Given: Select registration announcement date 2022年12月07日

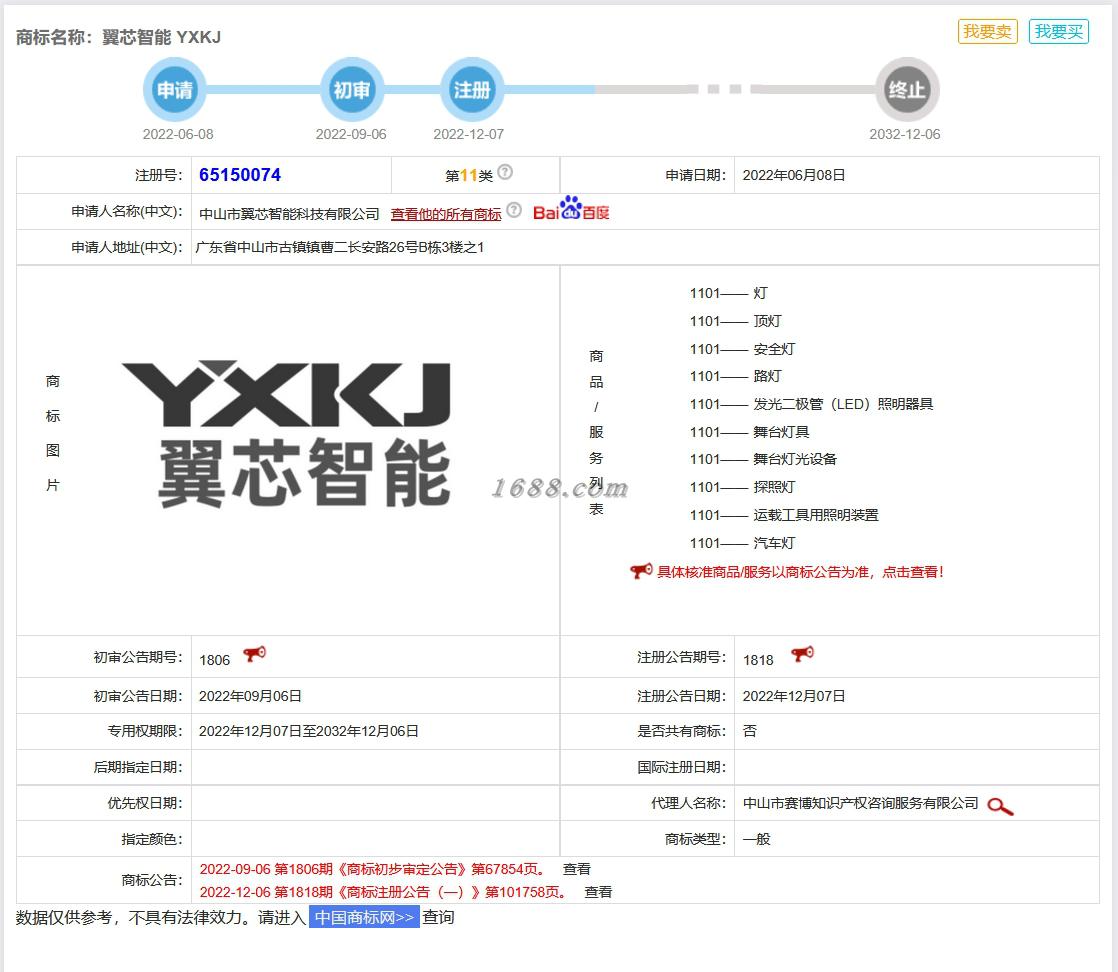Looking at the screenshot, I should pyautogui.click(x=794, y=696).
